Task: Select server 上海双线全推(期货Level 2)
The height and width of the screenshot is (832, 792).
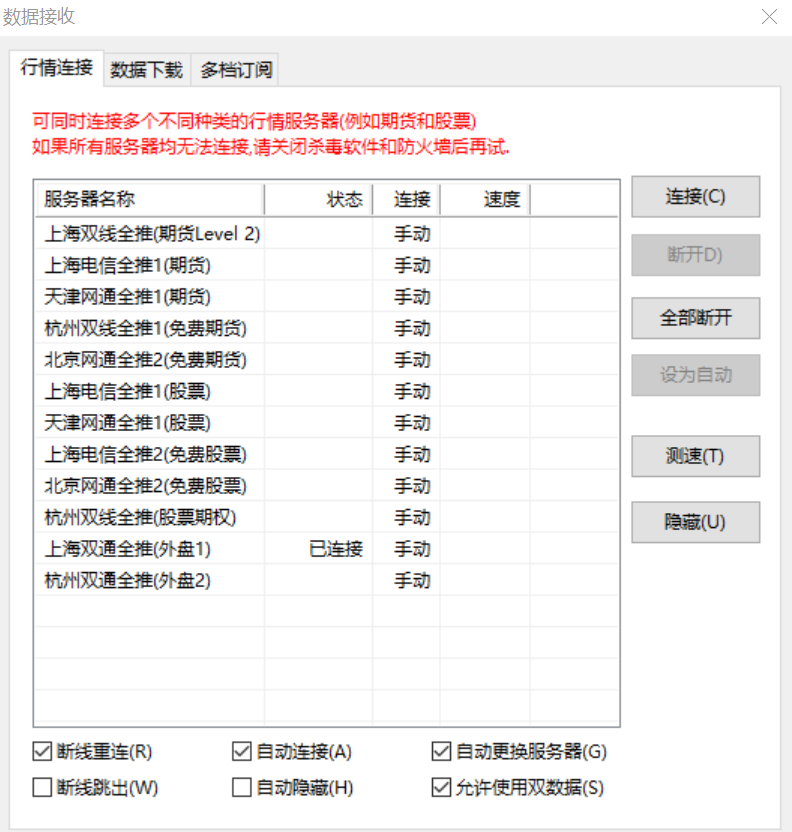Action: point(327,234)
